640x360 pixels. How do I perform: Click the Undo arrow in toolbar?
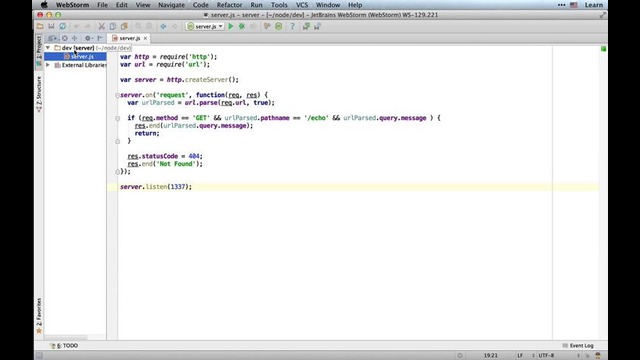coord(77,26)
